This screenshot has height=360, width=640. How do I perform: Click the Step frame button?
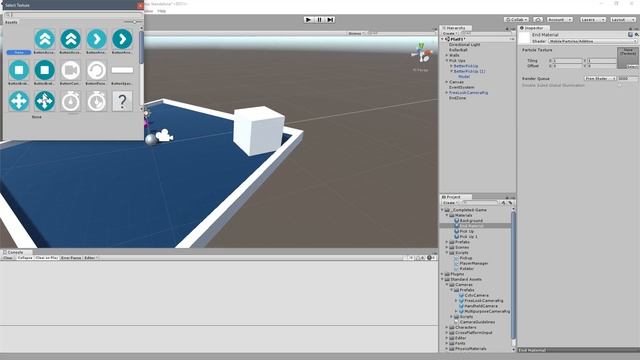click(330, 20)
